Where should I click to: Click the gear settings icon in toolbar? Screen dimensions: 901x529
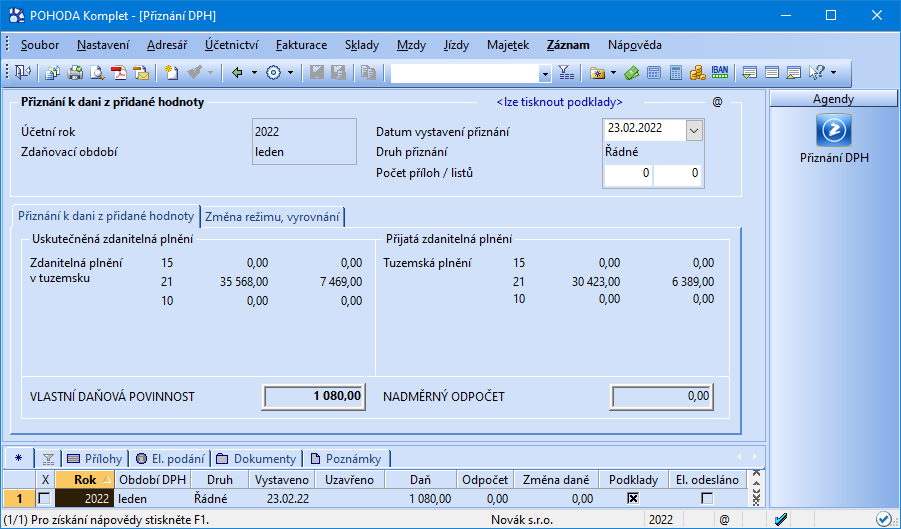[x=274, y=73]
